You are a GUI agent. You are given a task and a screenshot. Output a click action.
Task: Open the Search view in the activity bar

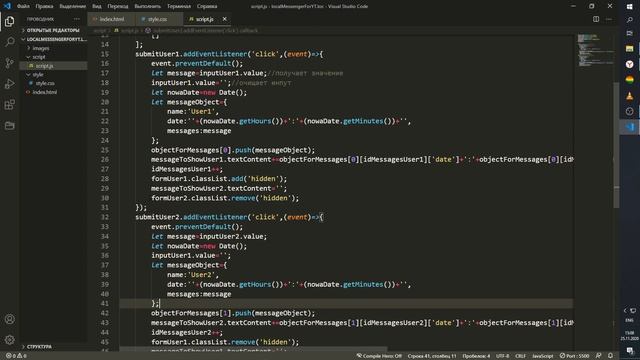tap(9, 42)
